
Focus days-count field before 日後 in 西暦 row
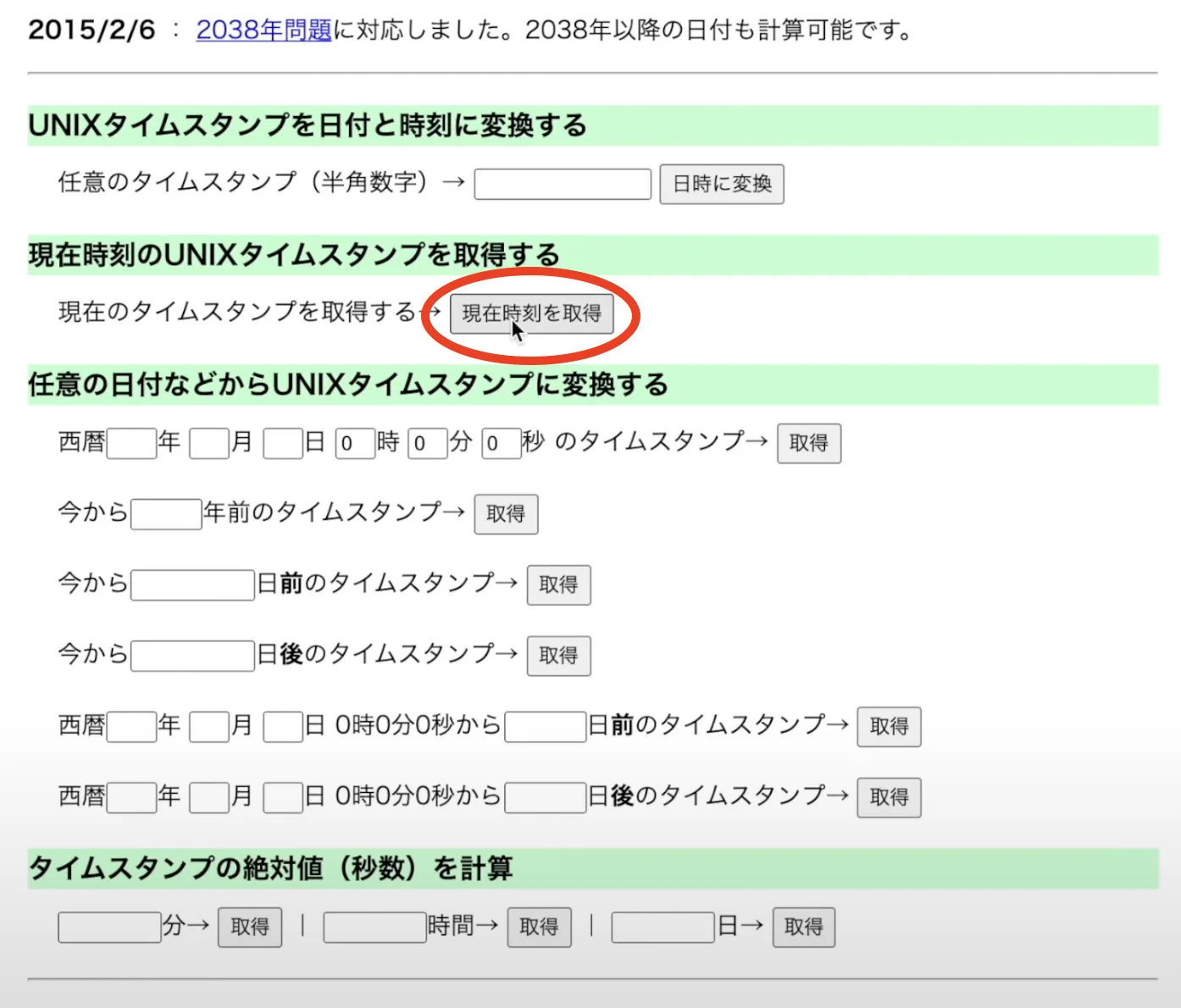coord(546,798)
